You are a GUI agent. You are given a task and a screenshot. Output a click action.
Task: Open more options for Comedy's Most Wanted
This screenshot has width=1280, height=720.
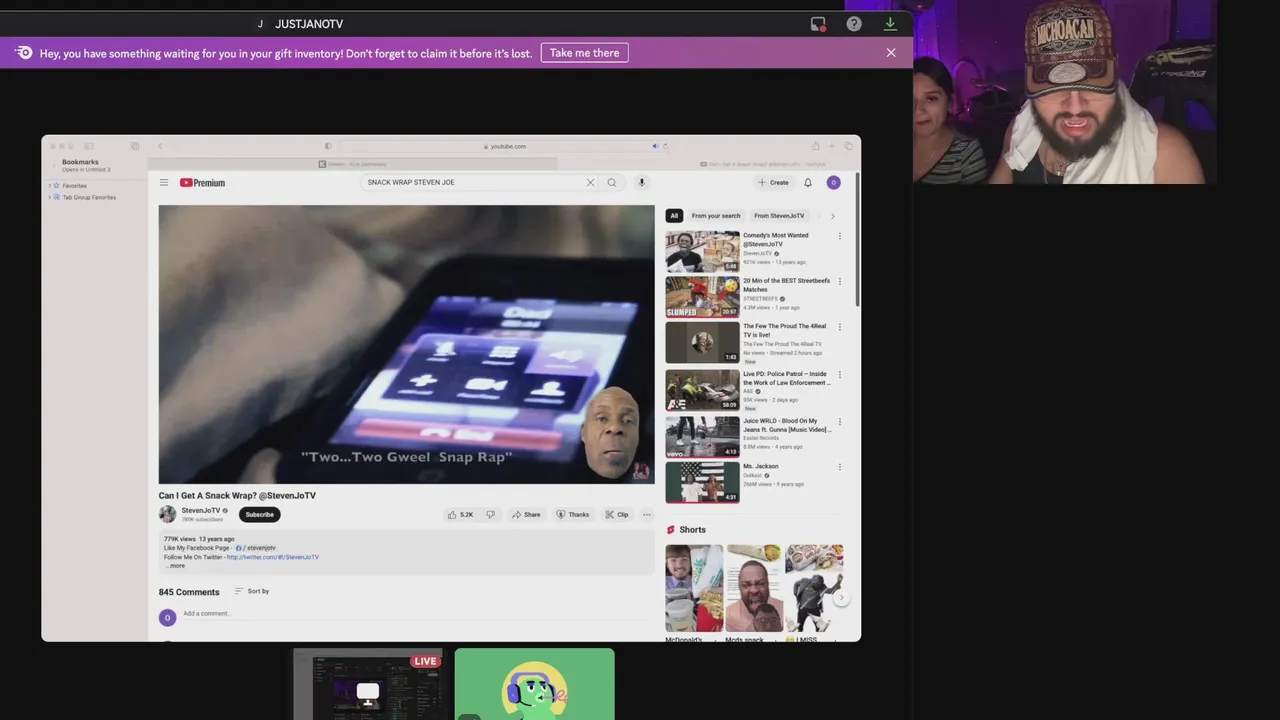(x=839, y=237)
